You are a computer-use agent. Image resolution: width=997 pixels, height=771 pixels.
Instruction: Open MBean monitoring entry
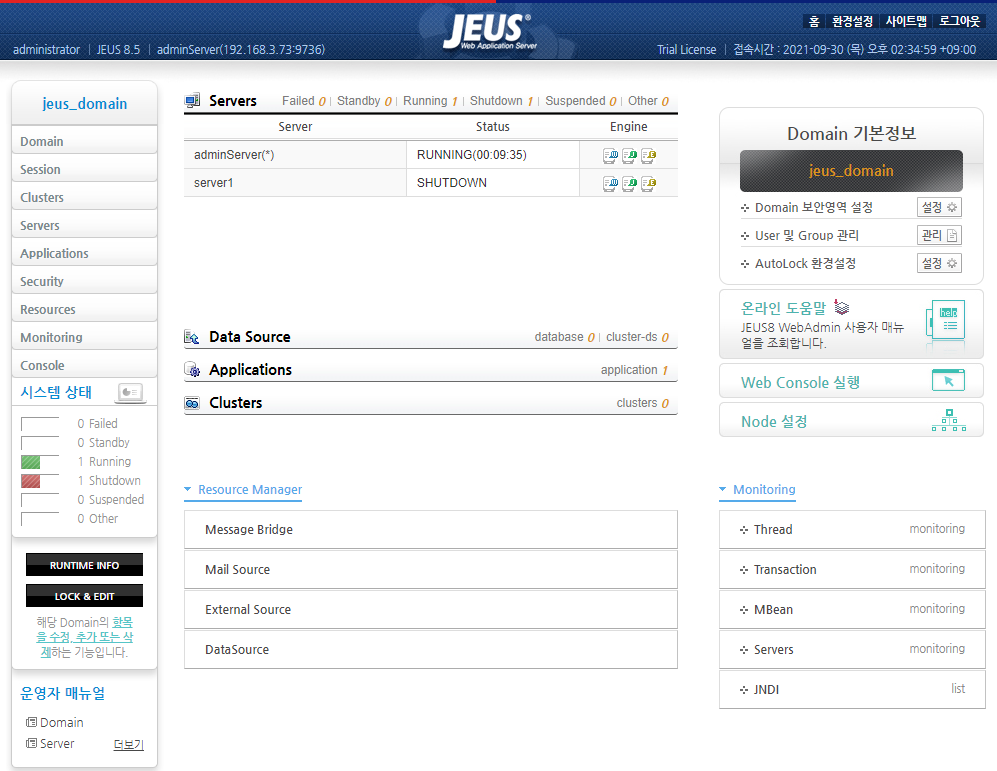click(x=852, y=610)
